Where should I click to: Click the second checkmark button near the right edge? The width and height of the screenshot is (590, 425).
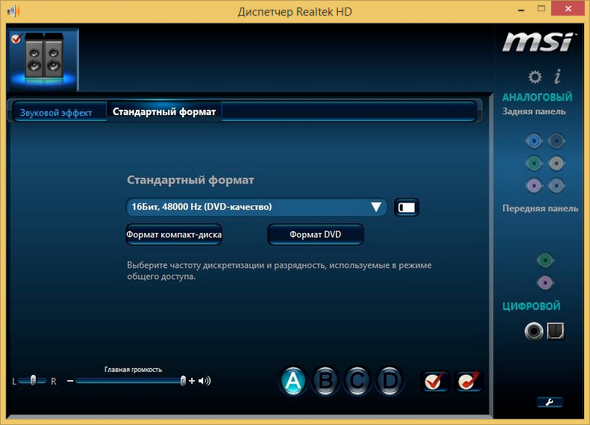(468, 381)
